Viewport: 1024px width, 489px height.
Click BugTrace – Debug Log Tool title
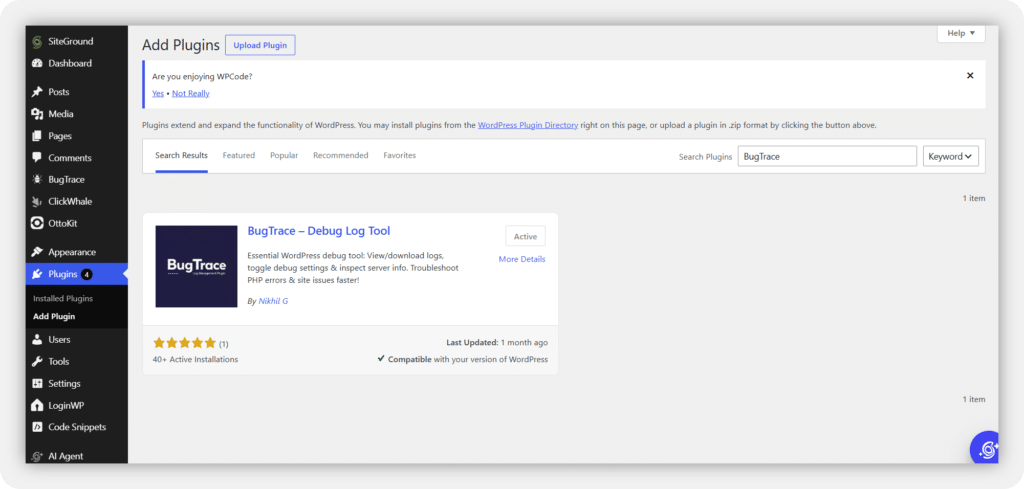[x=319, y=231]
